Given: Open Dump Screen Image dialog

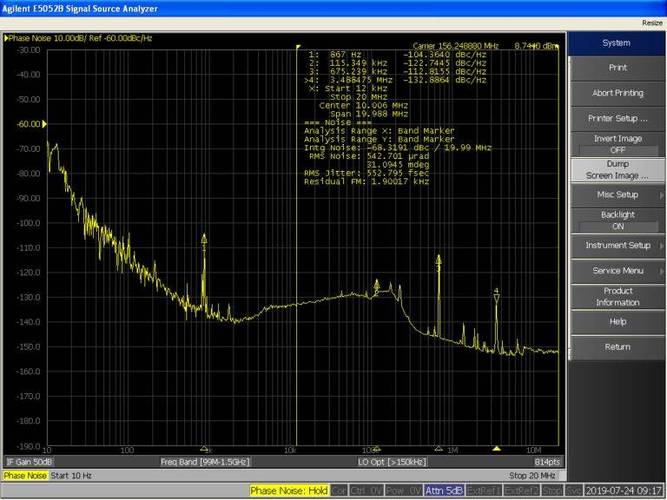Looking at the screenshot, I should (x=617, y=170).
